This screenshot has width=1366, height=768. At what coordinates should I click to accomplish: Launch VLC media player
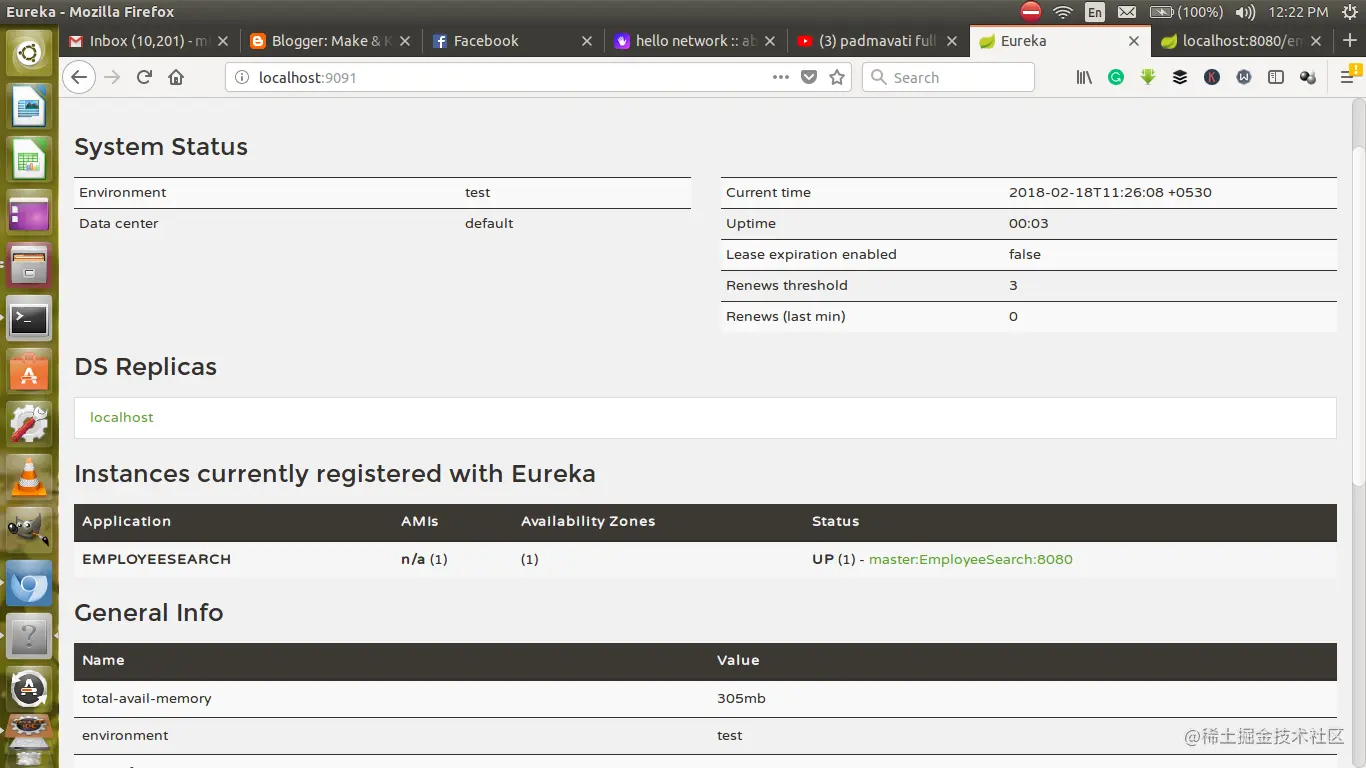(x=29, y=479)
